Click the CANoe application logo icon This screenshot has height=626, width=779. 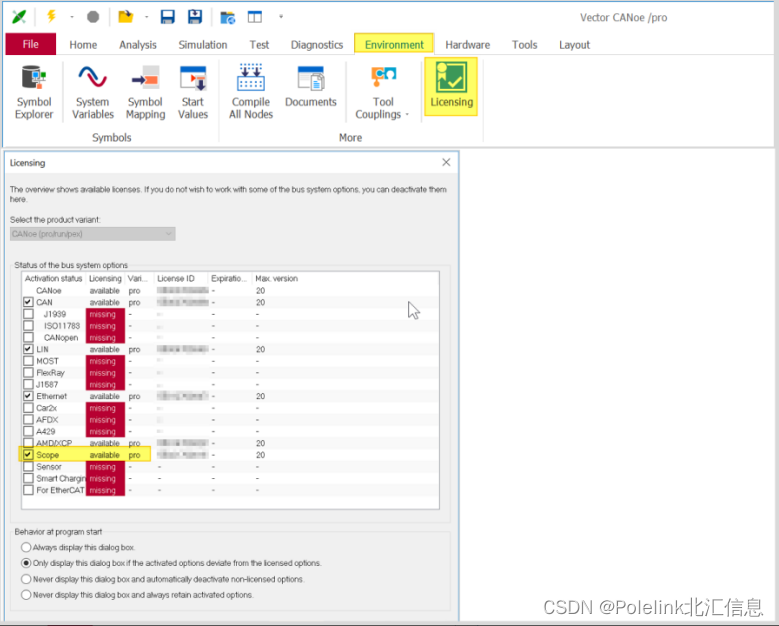point(19,17)
